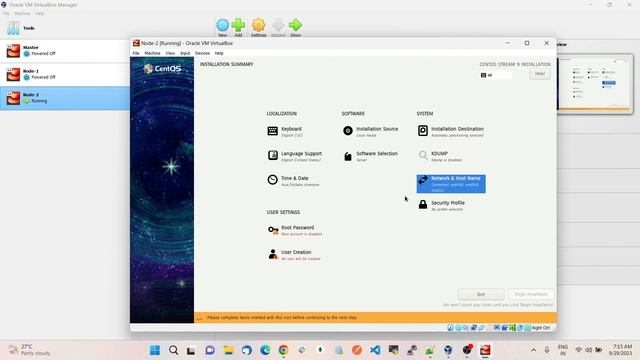This screenshot has width=640, height=360.
Task: Open Security Profile settings
Action: point(441,205)
